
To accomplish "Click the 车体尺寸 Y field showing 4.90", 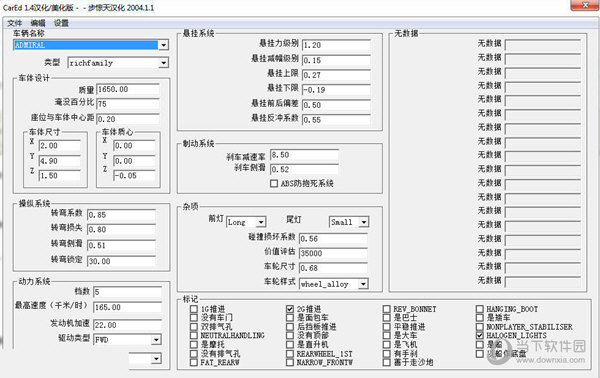I will (60, 161).
